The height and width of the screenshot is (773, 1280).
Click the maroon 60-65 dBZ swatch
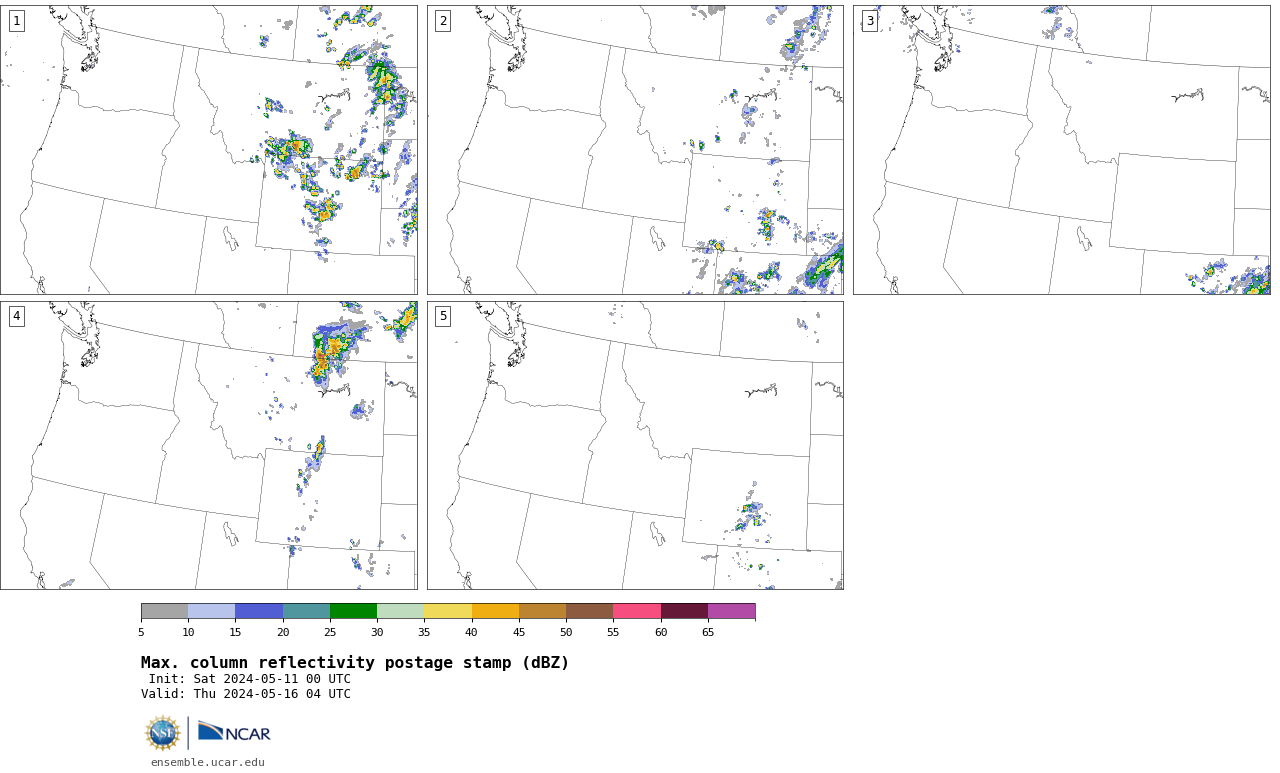(x=684, y=611)
